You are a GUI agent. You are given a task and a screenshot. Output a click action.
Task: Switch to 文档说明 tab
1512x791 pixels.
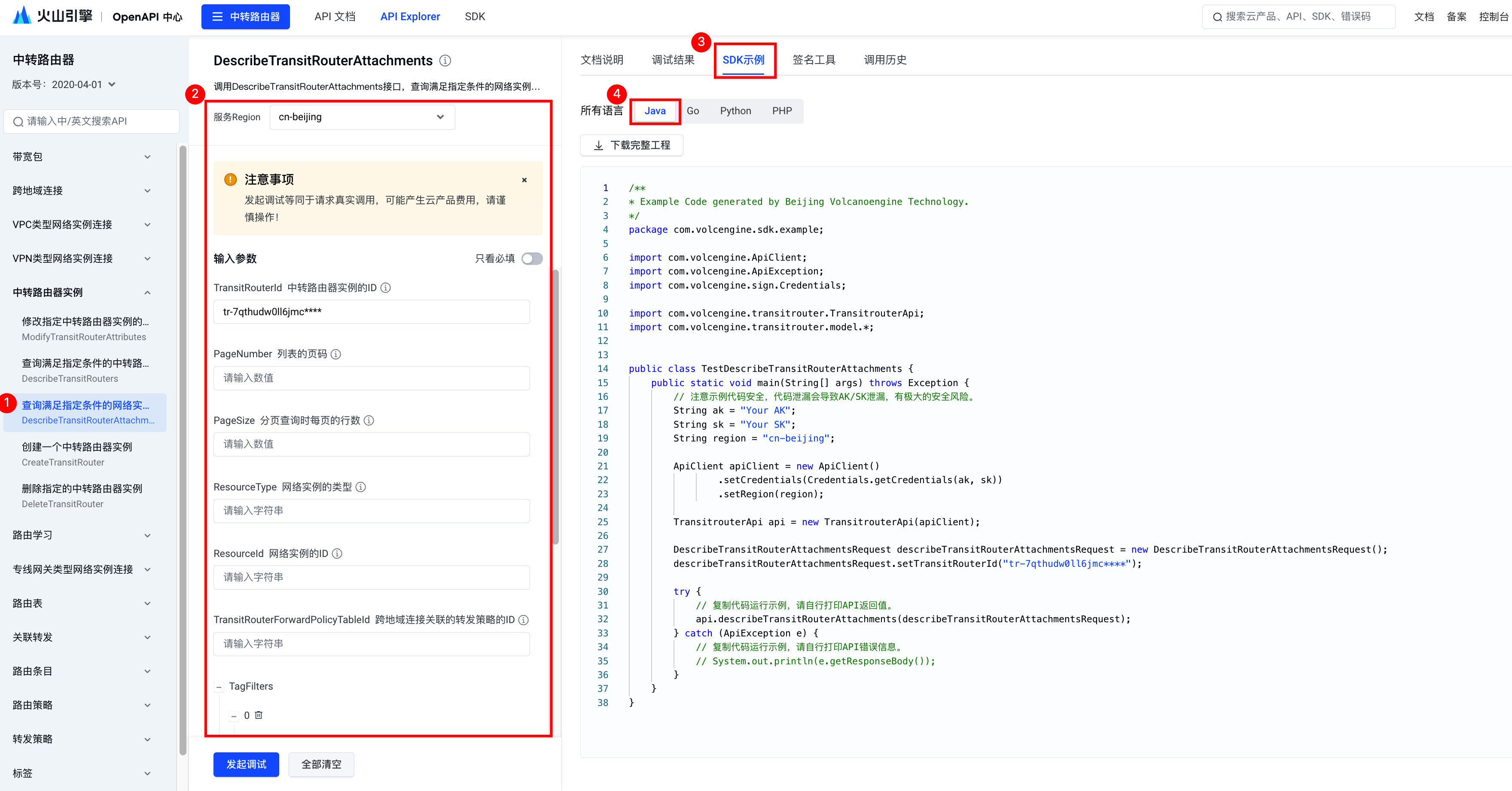602,60
